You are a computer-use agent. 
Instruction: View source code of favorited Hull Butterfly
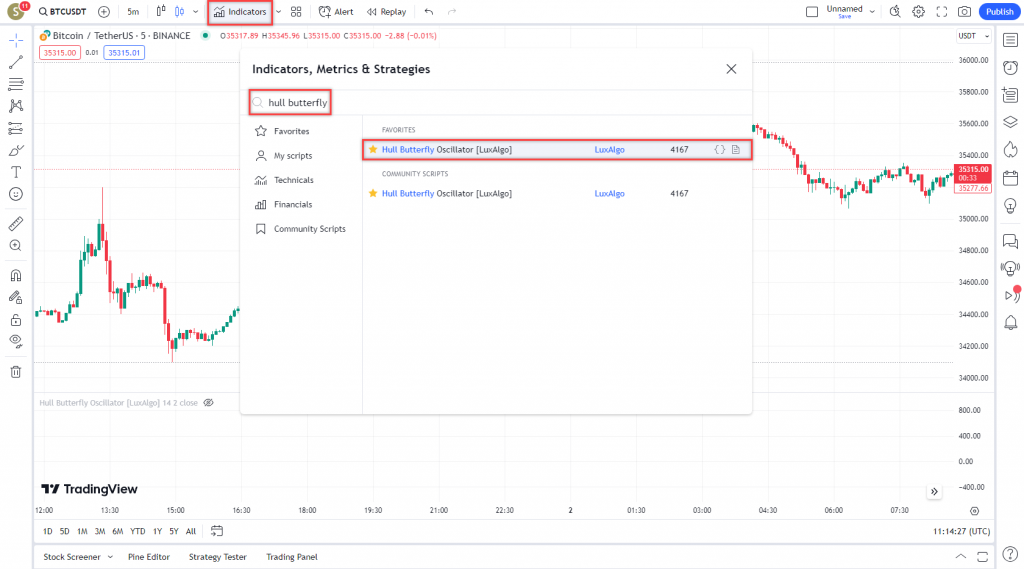719,150
